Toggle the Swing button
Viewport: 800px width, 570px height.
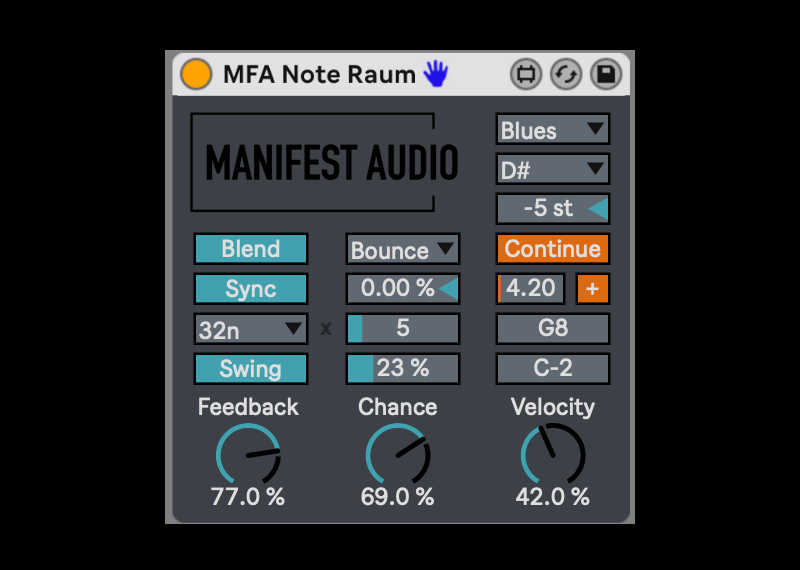(251, 368)
